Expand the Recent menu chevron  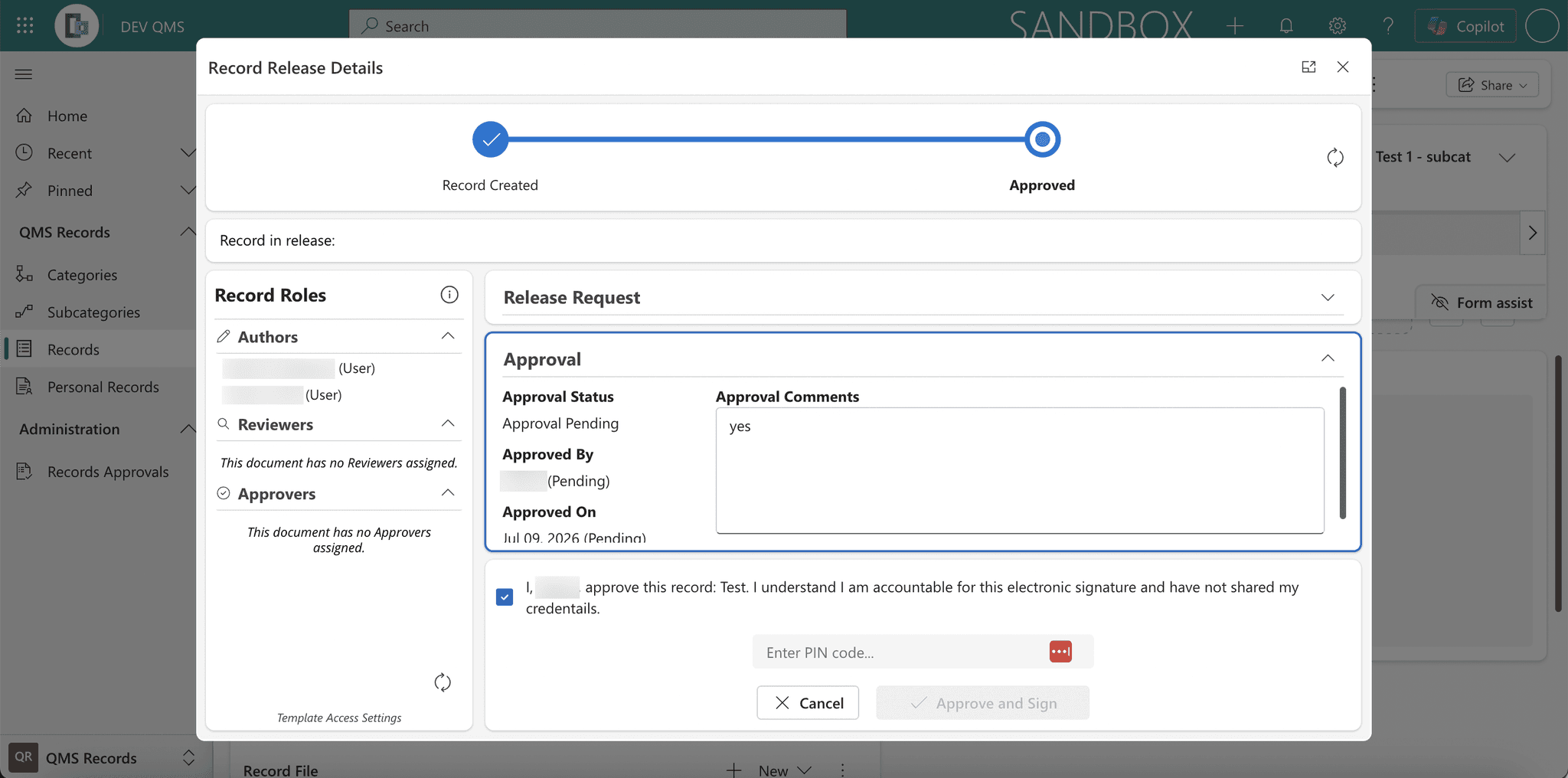coord(188,153)
